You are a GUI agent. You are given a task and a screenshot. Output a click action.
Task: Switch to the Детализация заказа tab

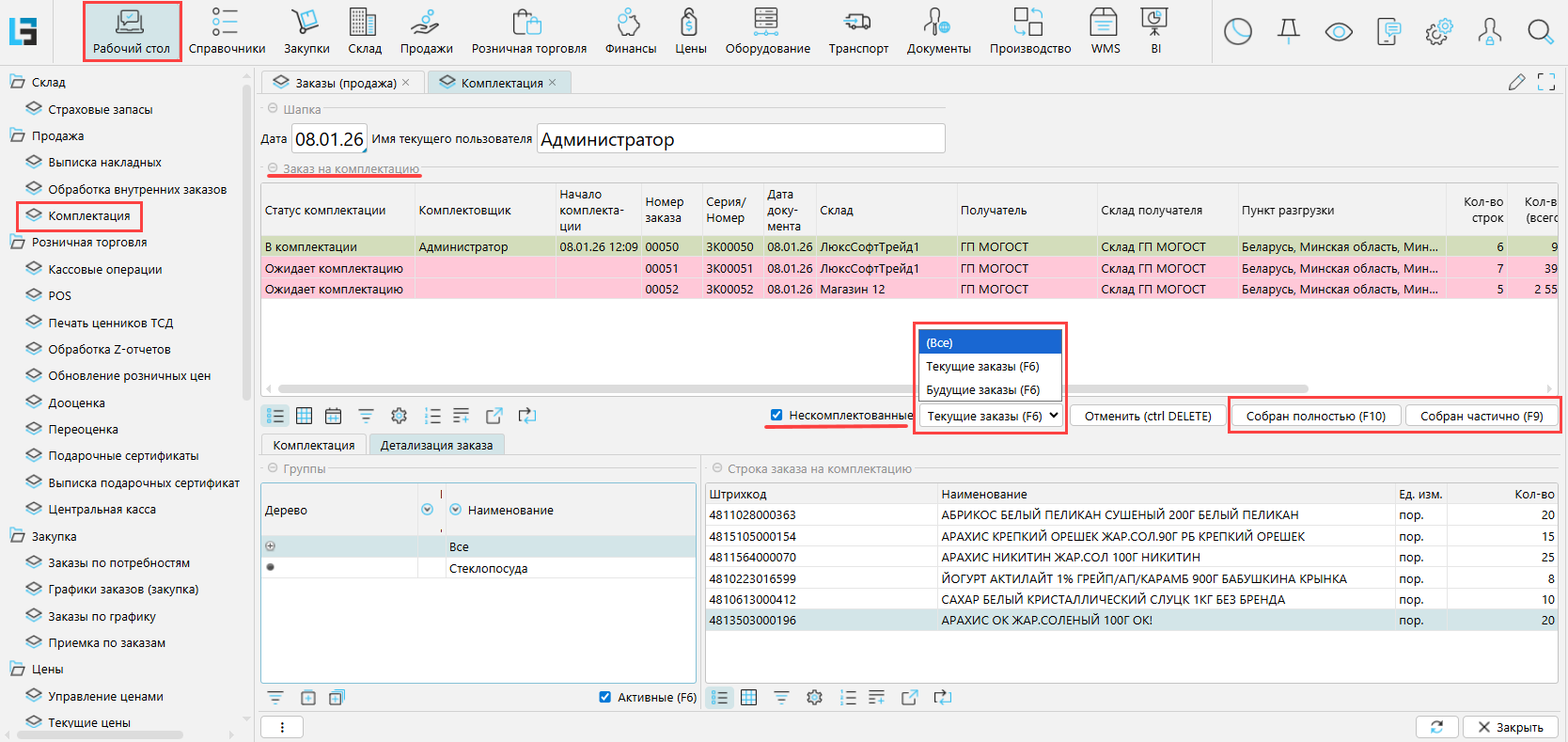(436, 445)
